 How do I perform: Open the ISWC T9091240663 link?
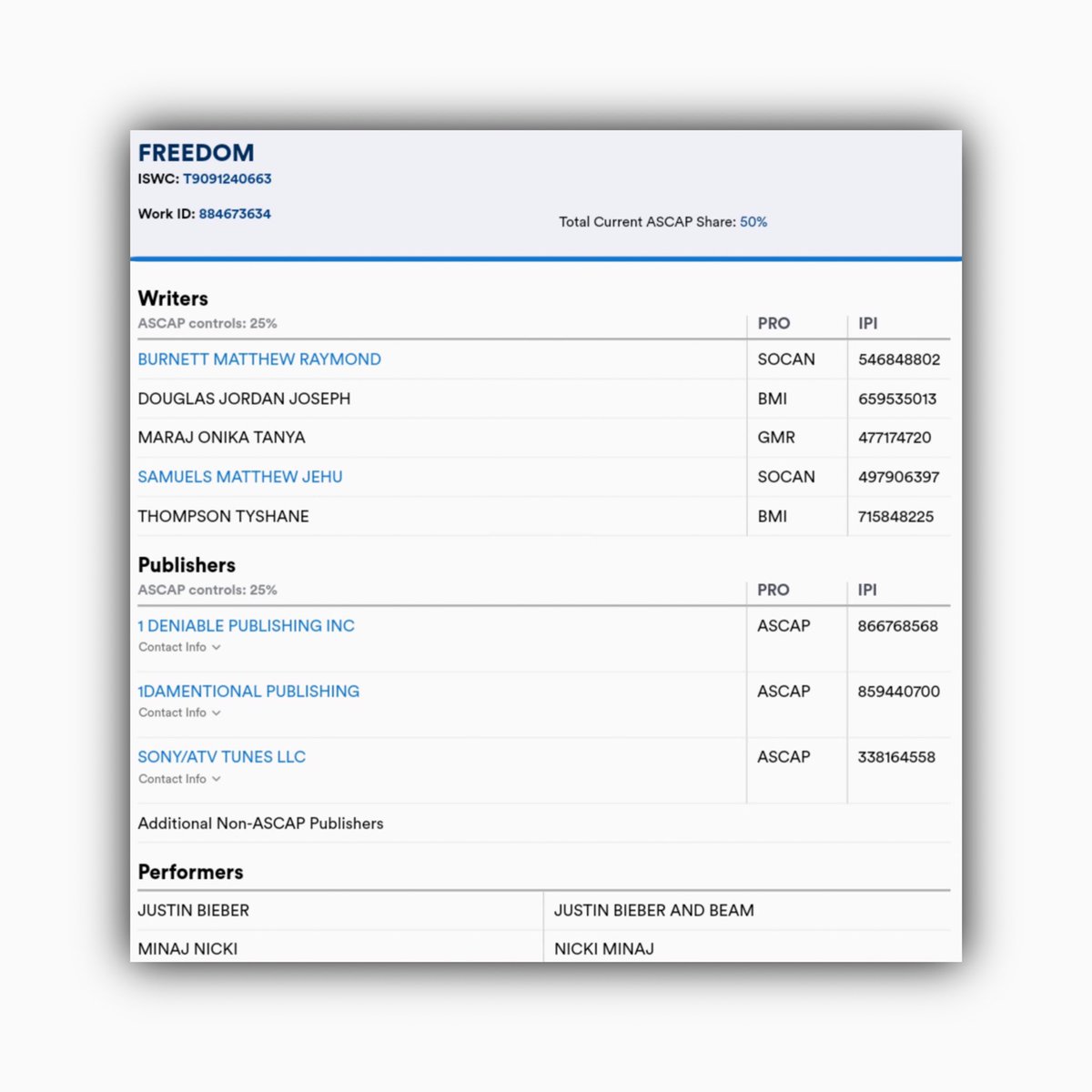point(227,178)
